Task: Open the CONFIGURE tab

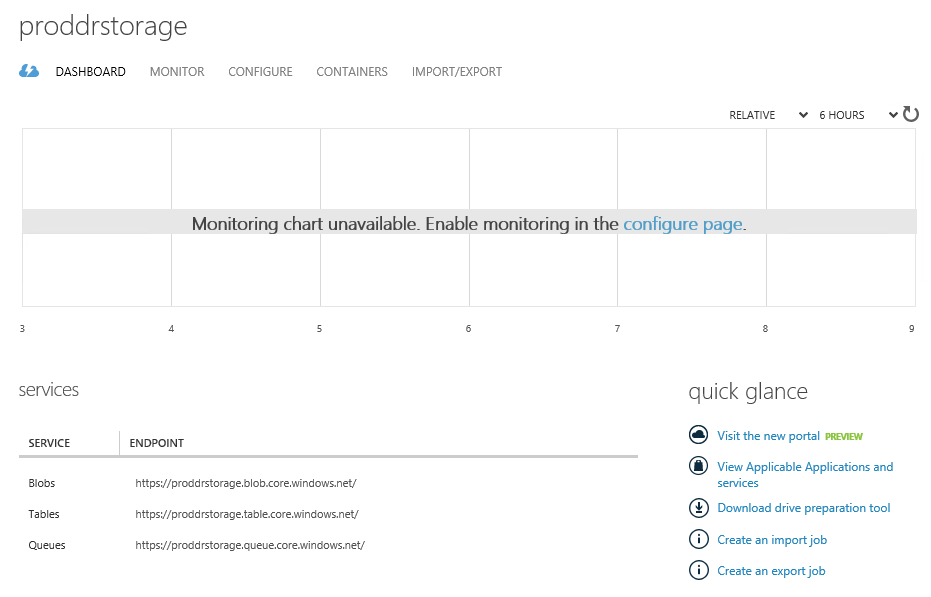Action: (x=260, y=72)
